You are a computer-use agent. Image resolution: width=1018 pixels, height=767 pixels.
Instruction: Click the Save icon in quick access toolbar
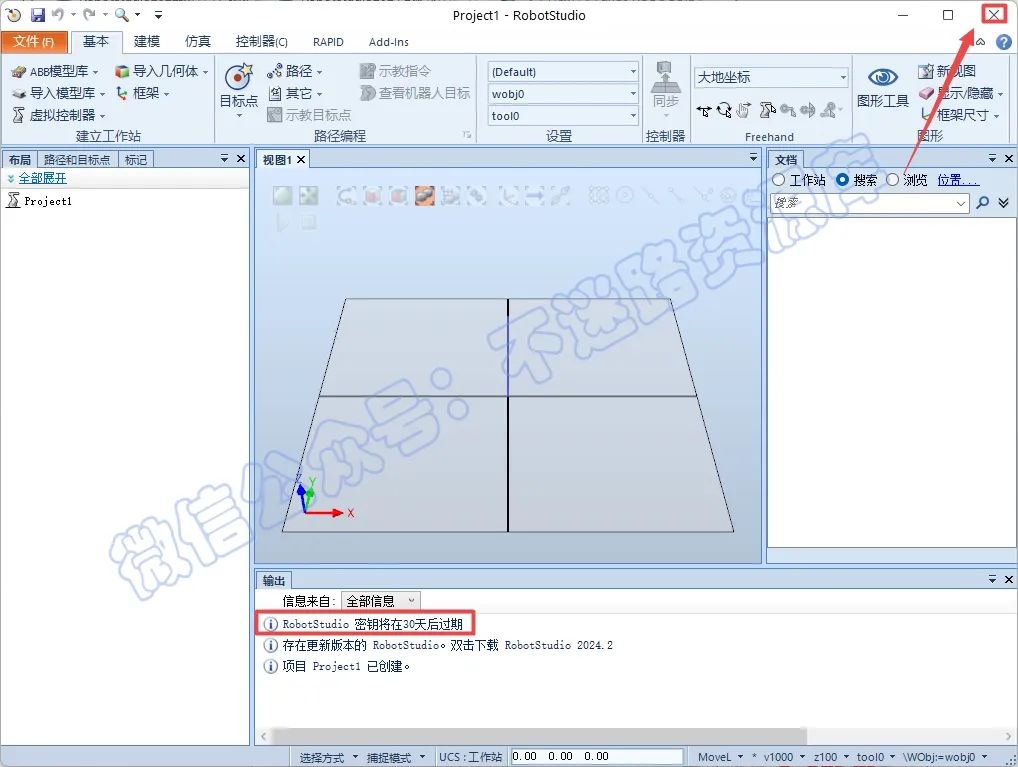tap(38, 14)
